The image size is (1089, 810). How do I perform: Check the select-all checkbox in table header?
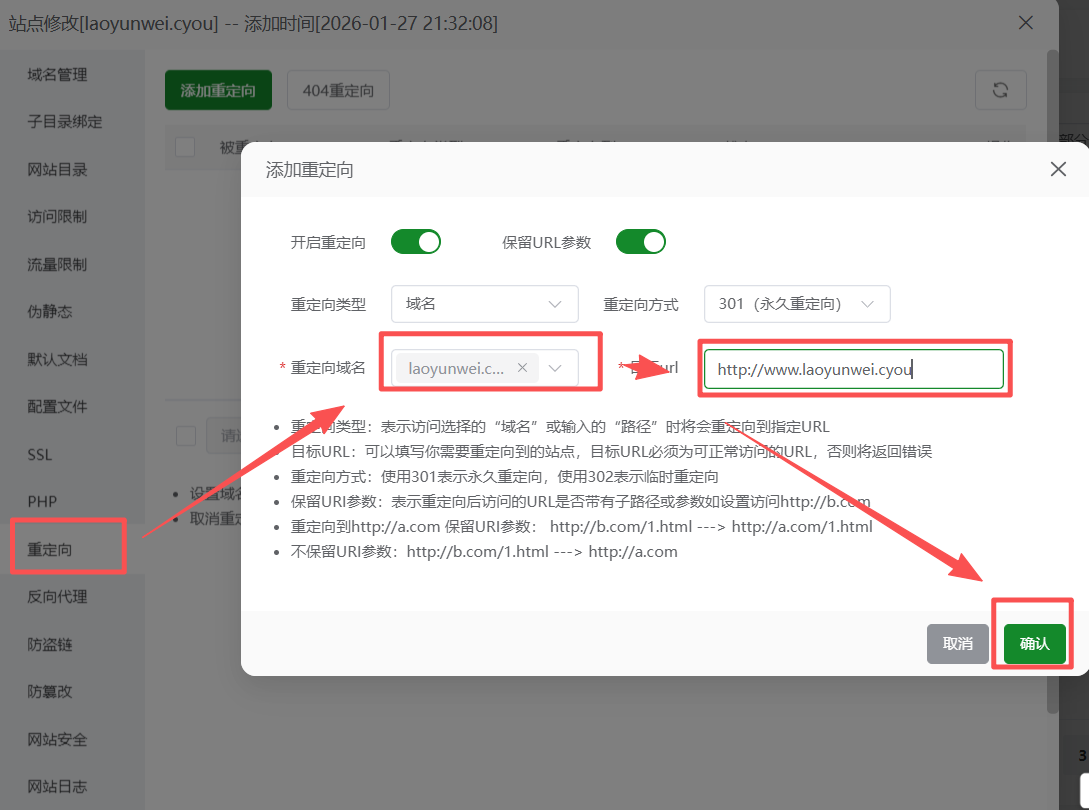point(185,147)
